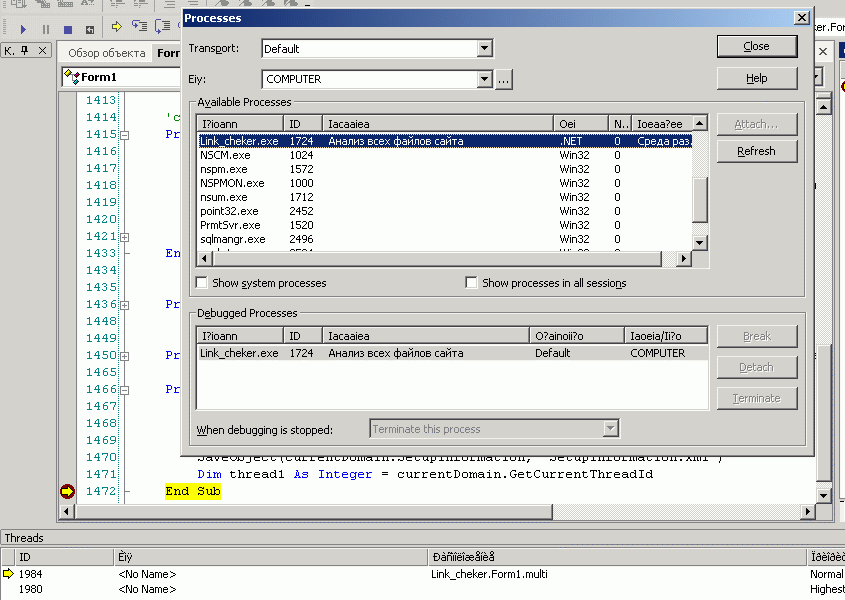Image resolution: width=845 pixels, height=600 pixels.
Task: Click the code editor's vertical scroll down arrow
Action: [x=823, y=495]
